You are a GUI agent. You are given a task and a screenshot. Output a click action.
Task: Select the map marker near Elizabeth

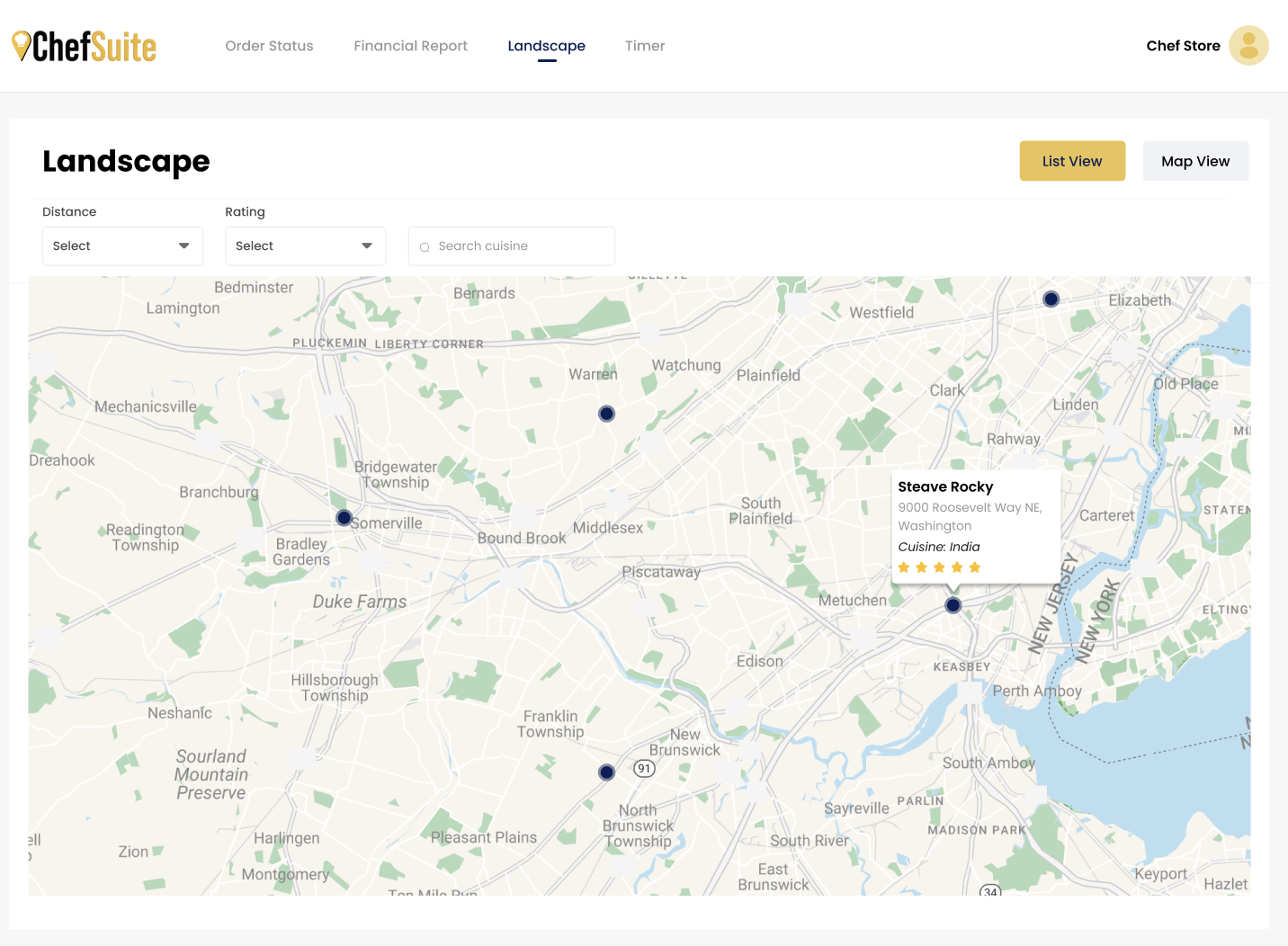point(1051,299)
